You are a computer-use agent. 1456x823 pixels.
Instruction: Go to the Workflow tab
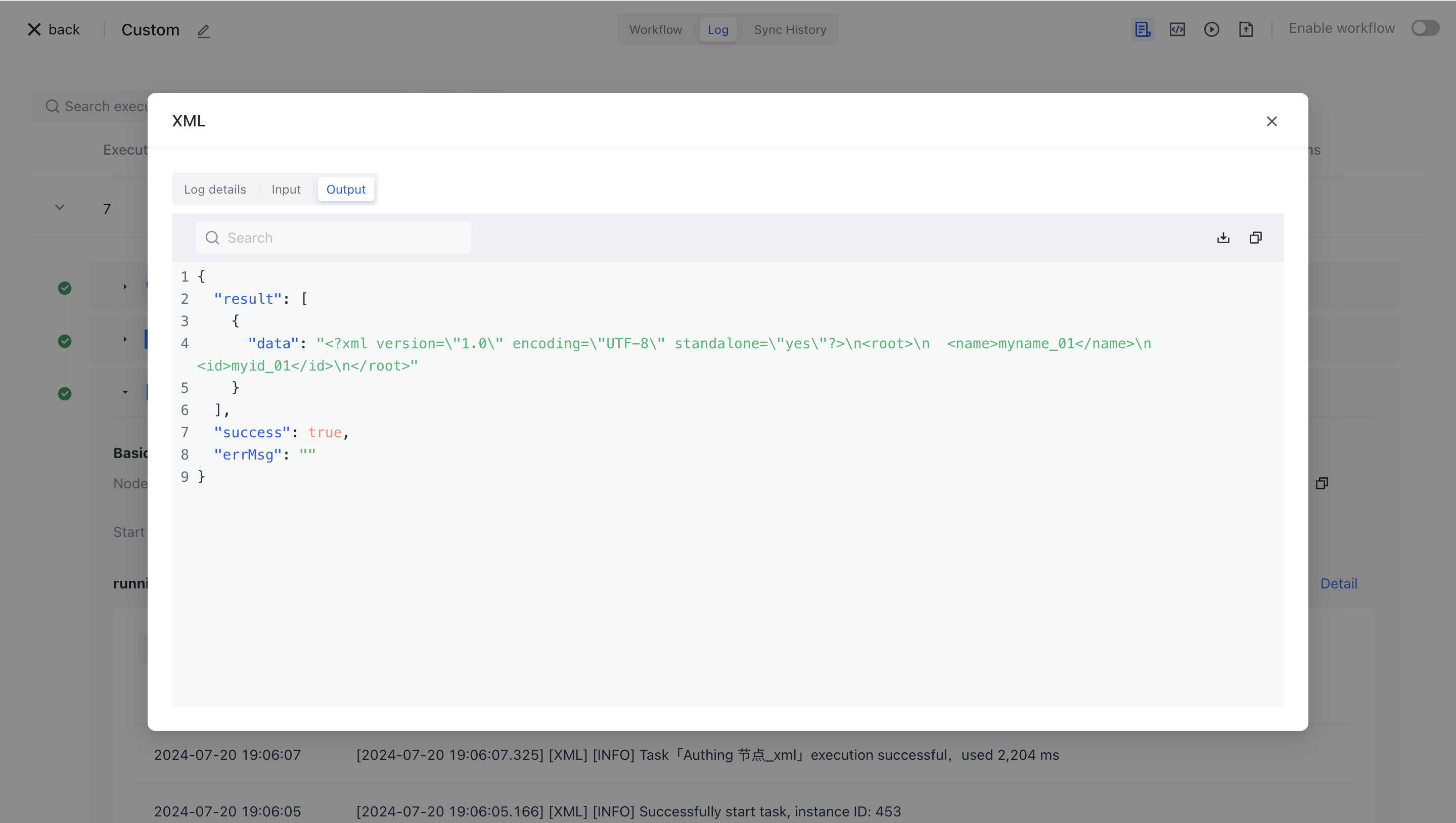(x=656, y=29)
